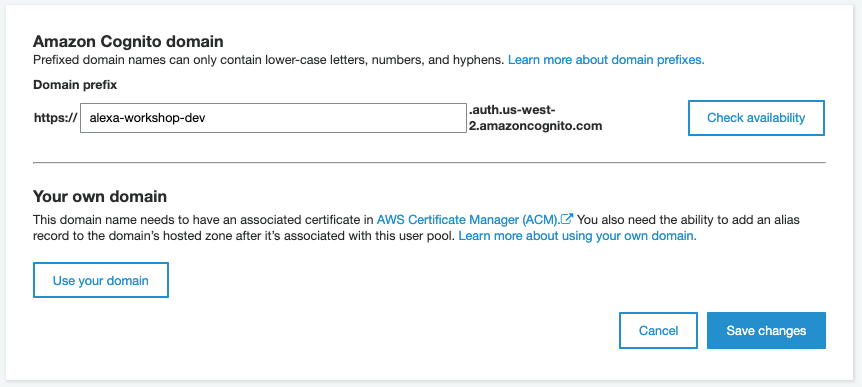Cancel the domain configuration
Image resolution: width=862 pixels, height=387 pixels.
pyautogui.click(x=658, y=330)
